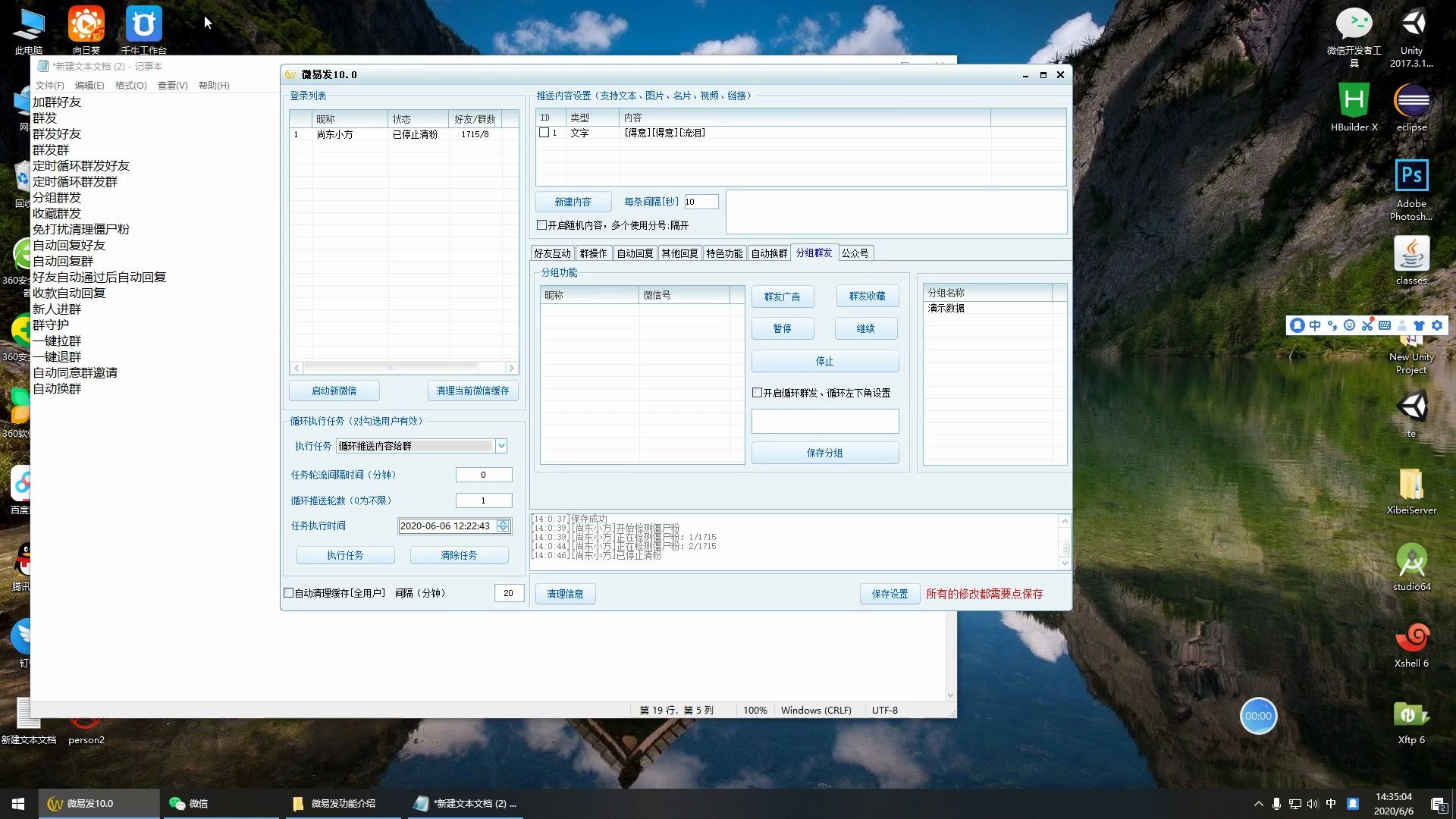Switch to the 自动回复 tab
This screenshot has height=819, width=1456.
(x=635, y=253)
